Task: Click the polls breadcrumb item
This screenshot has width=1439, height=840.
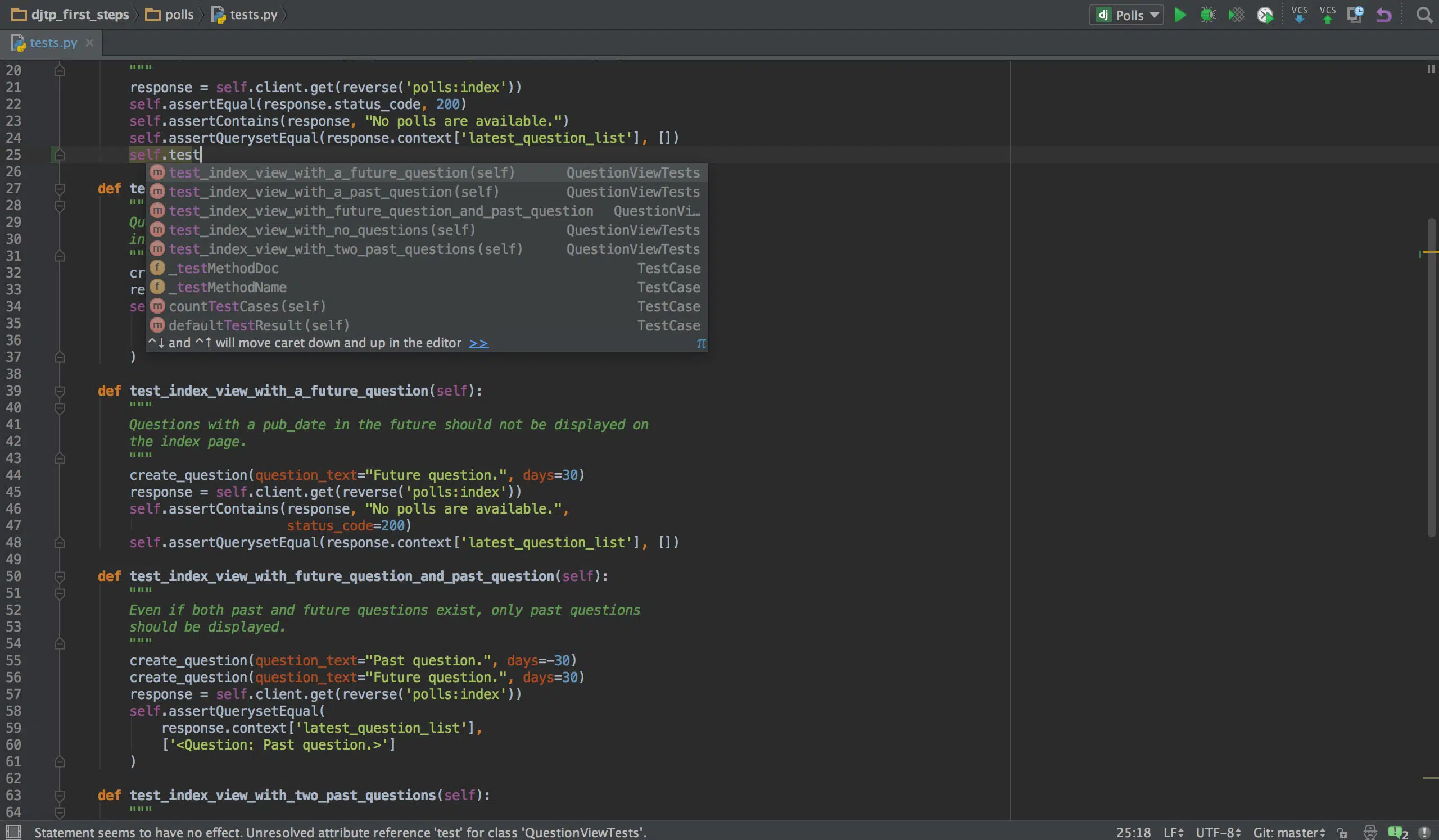Action: (x=179, y=14)
